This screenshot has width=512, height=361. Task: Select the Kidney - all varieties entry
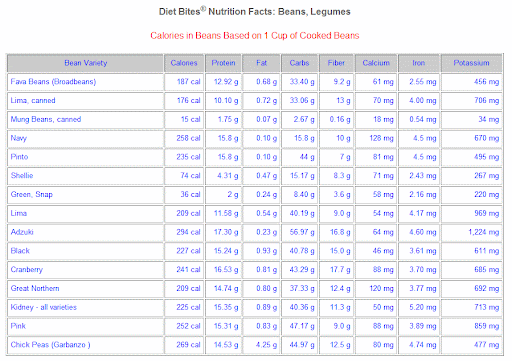[x=44, y=307]
